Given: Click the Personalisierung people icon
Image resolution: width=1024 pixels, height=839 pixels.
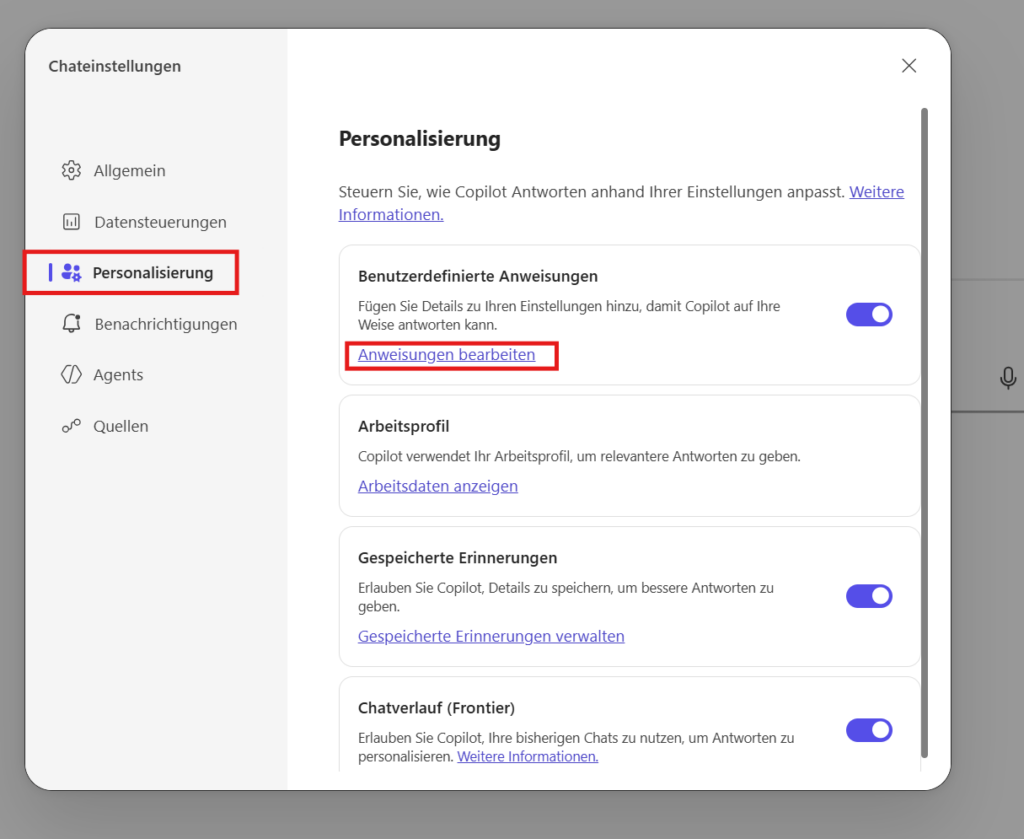Looking at the screenshot, I should point(71,272).
